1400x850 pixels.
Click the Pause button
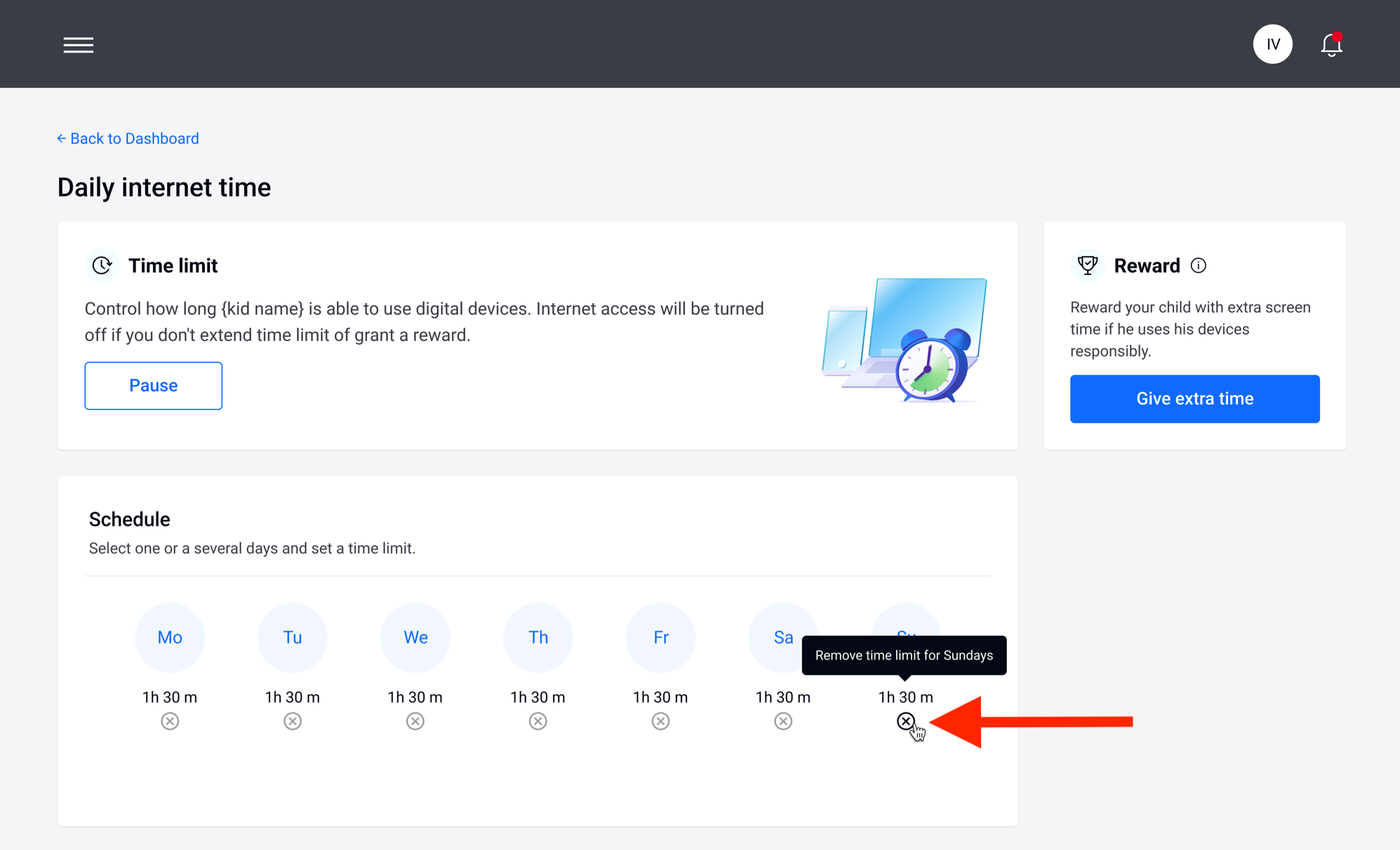click(x=153, y=385)
